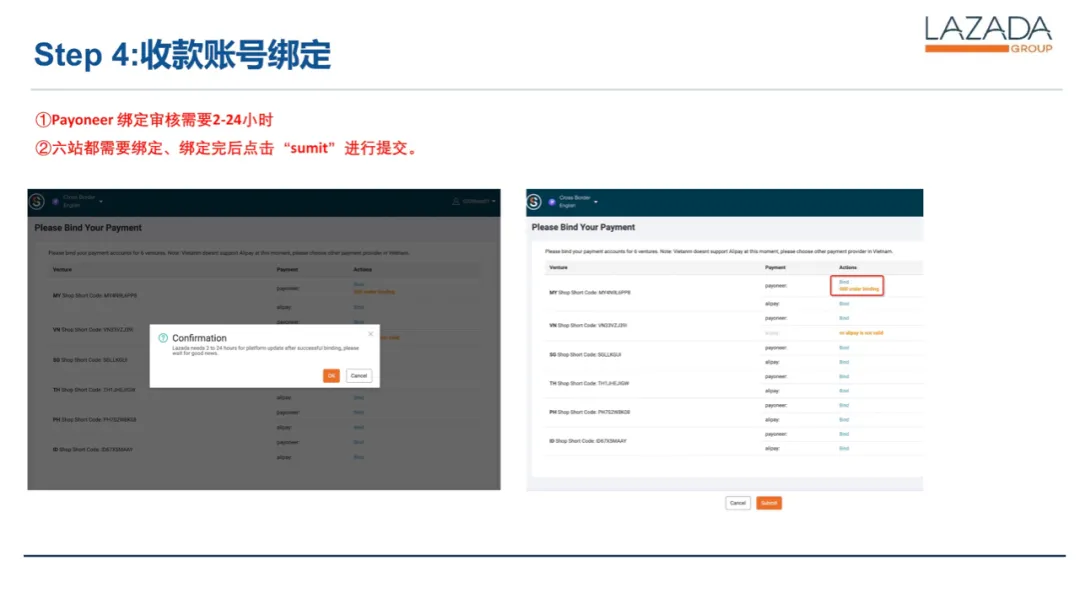Select the globe icon beside Cross Border label
The width and height of the screenshot is (1080, 604).
(x=550, y=200)
